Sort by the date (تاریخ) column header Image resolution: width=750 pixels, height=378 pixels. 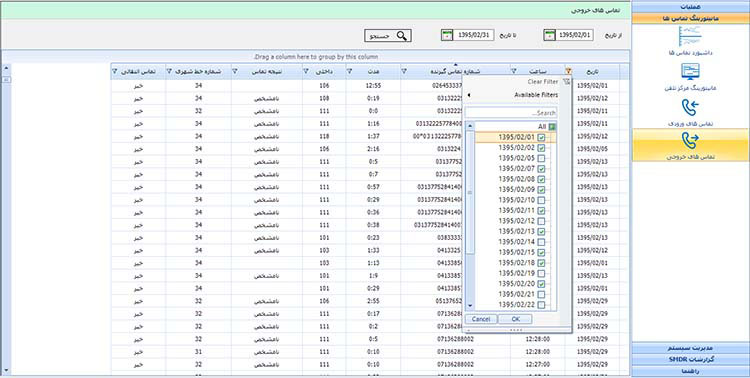coord(592,71)
